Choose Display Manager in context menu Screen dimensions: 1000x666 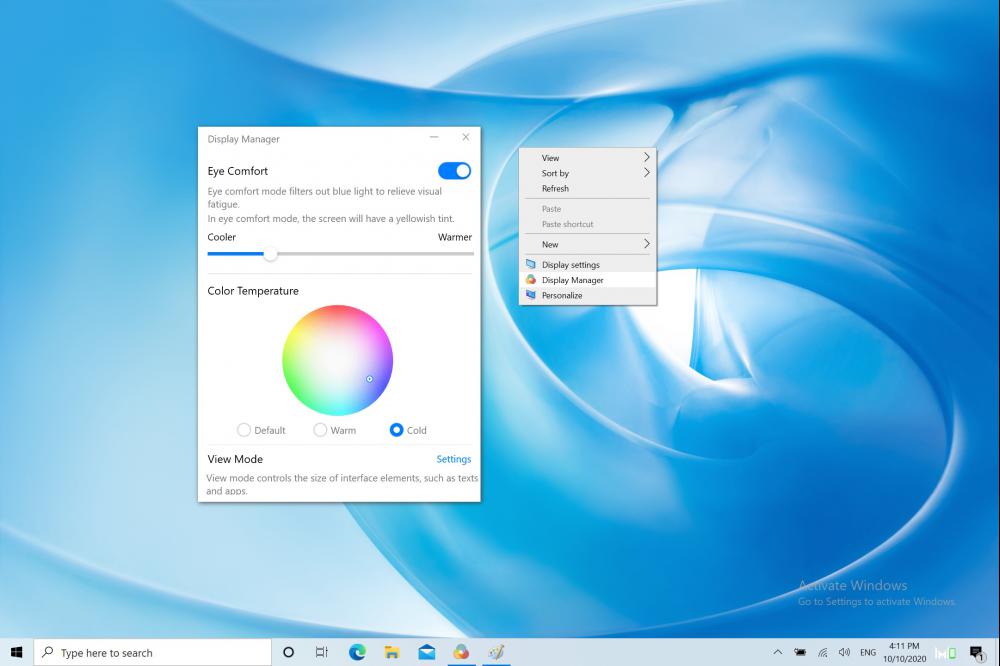click(x=587, y=280)
